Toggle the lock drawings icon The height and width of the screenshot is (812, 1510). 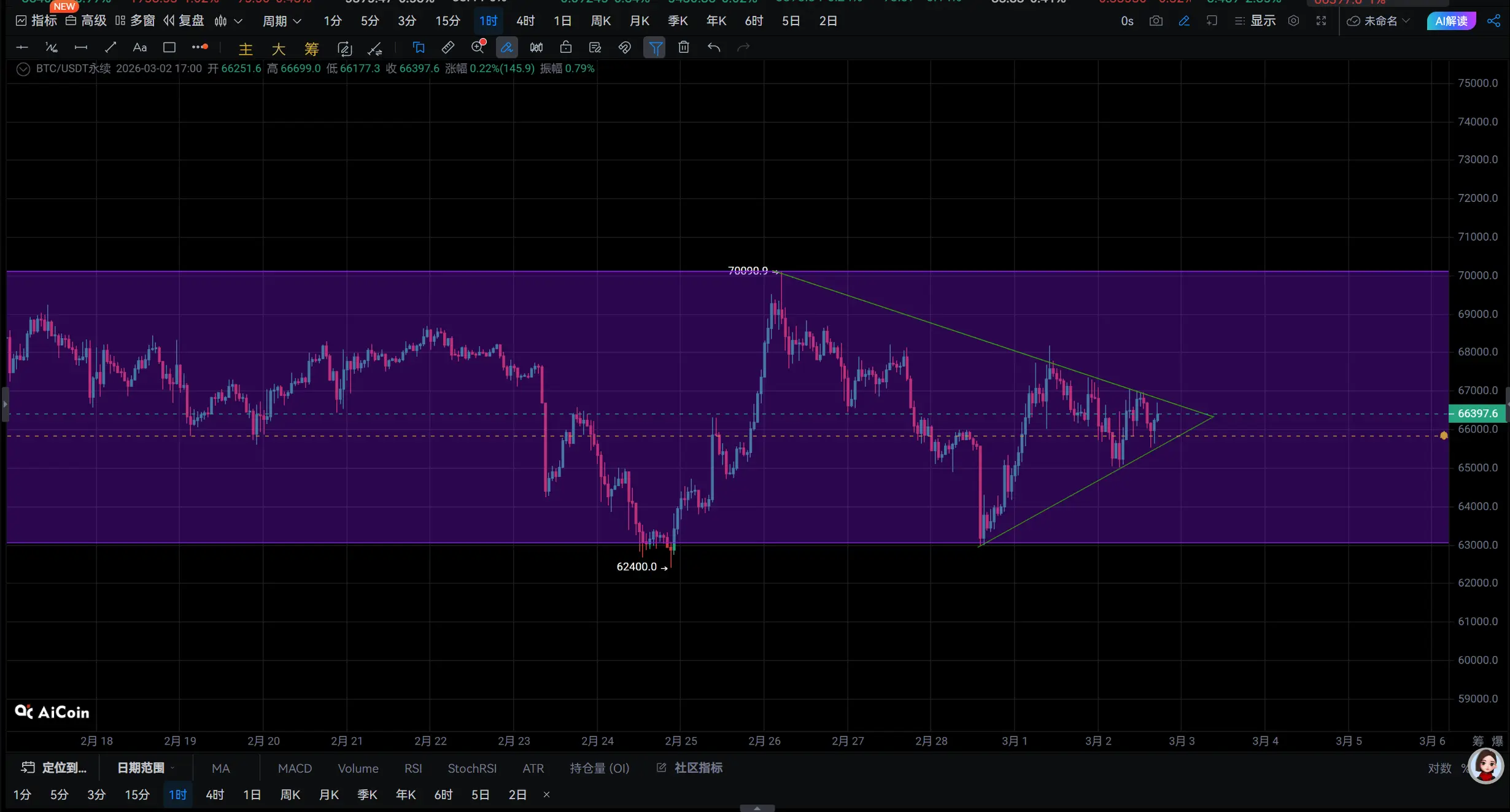pyautogui.click(x=566, y=47)
